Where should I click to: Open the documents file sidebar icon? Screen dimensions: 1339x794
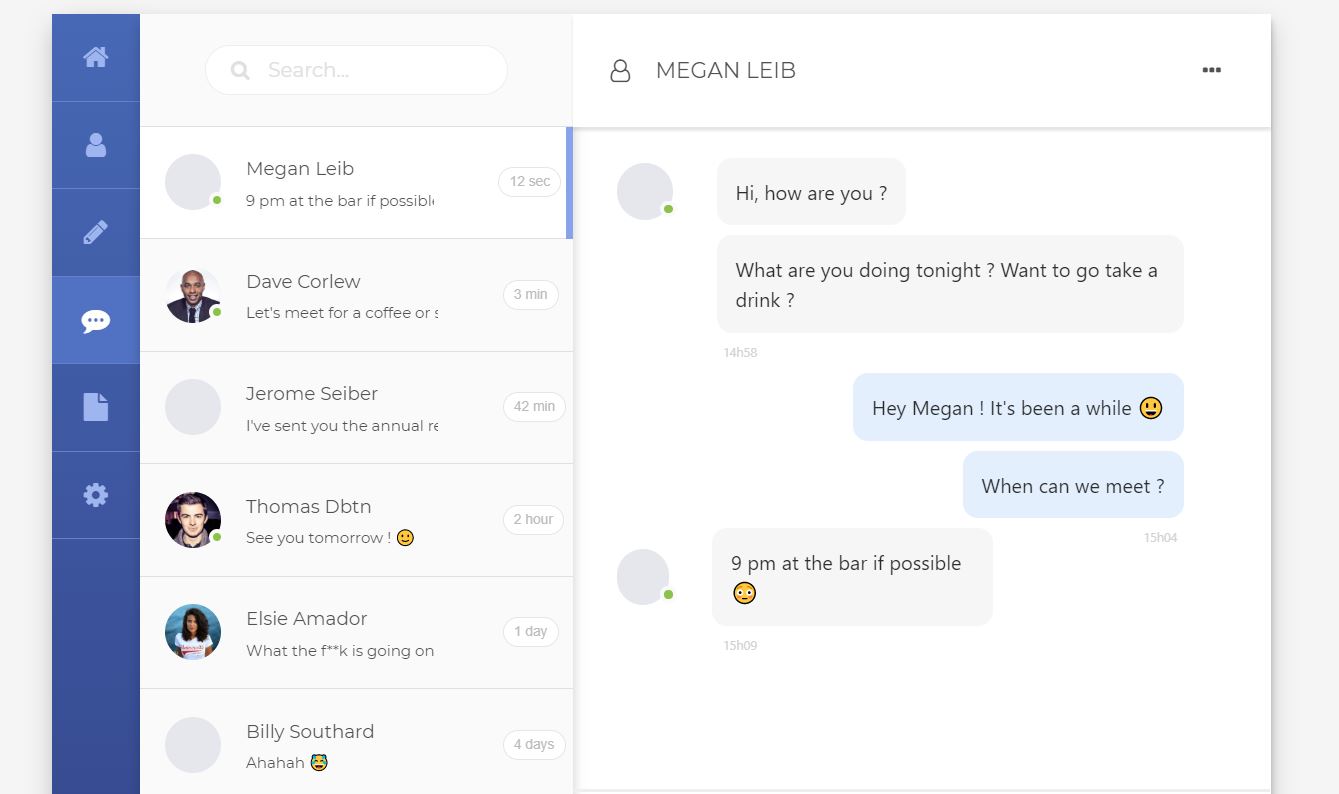coord(96,407)
